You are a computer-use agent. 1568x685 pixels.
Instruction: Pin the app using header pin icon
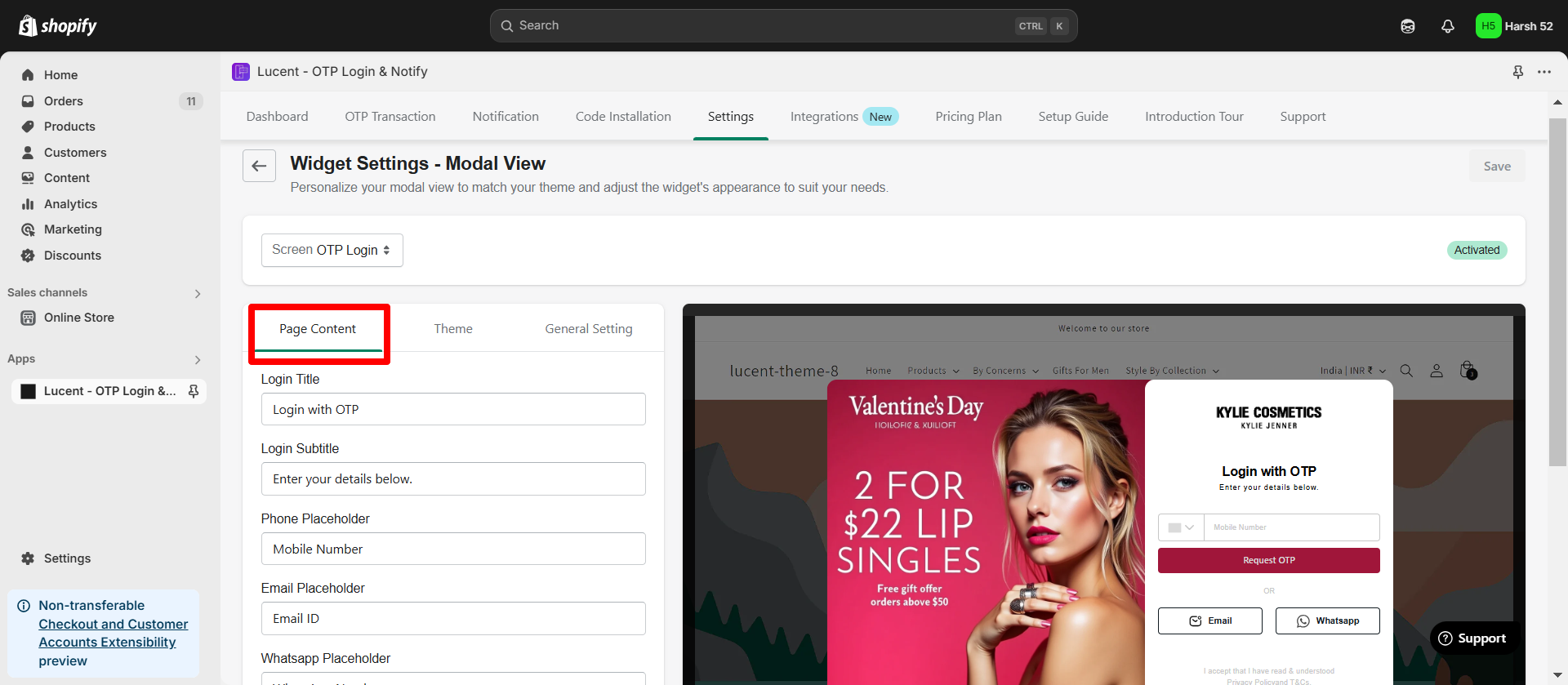(1518, 72)
